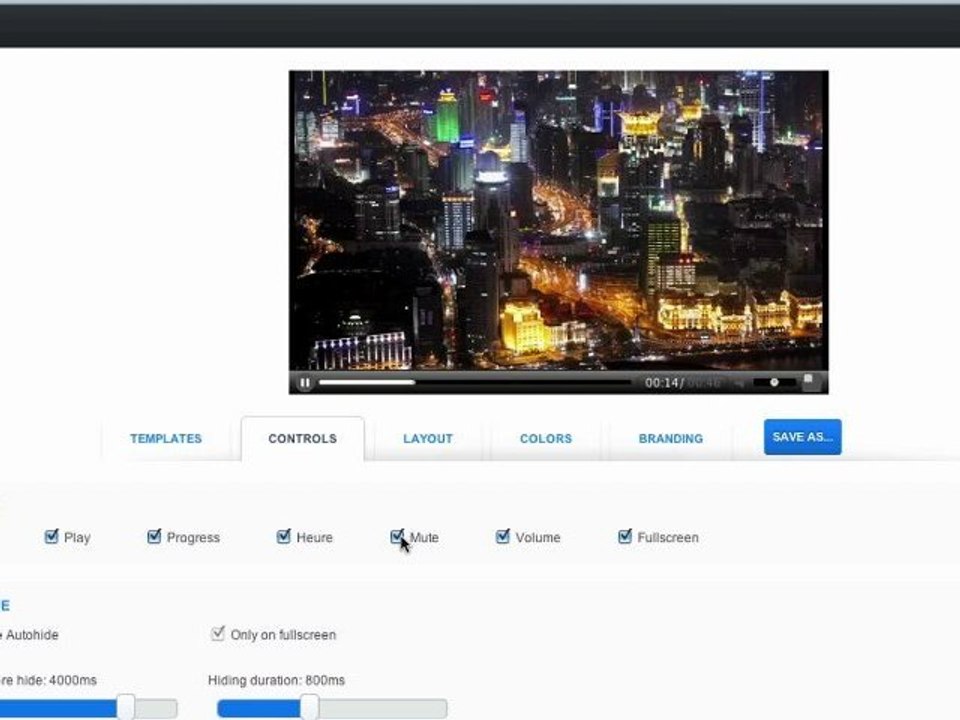Select the Controls tab
Viewport: 960px width, 720px height.
click(x=302, y=438)
